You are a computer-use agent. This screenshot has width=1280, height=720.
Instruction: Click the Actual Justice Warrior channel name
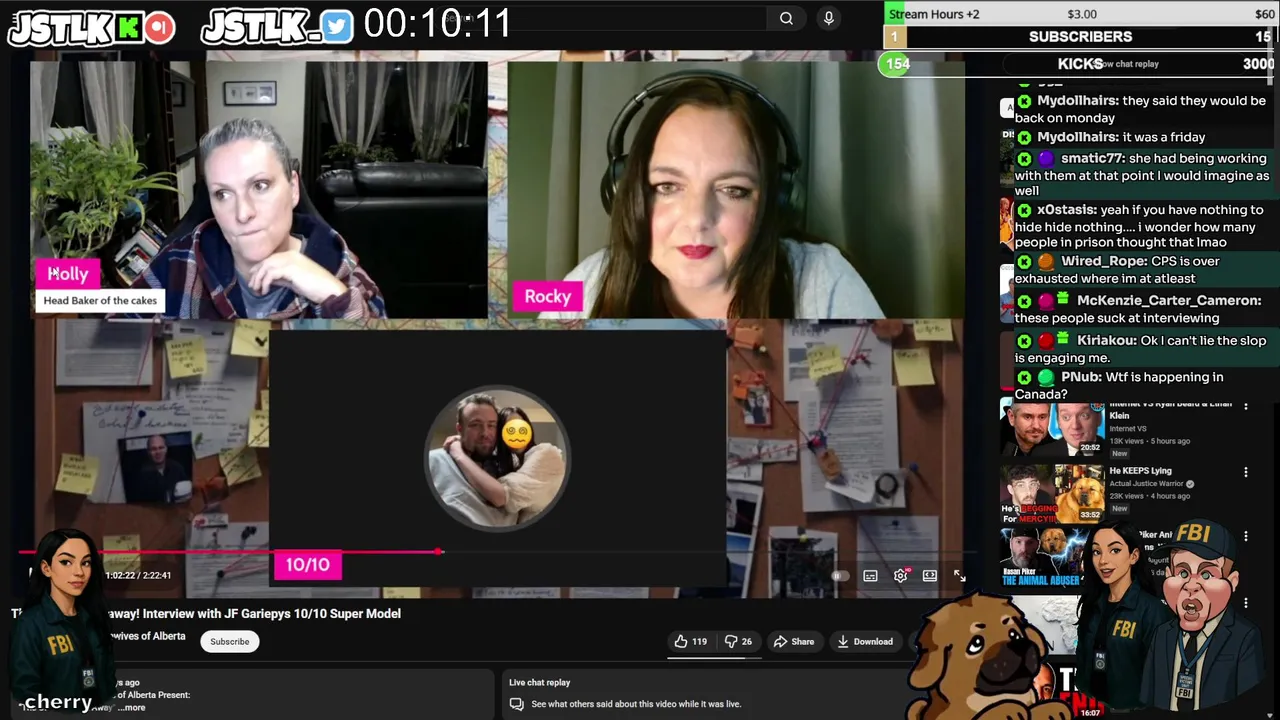pos(1148,484)
